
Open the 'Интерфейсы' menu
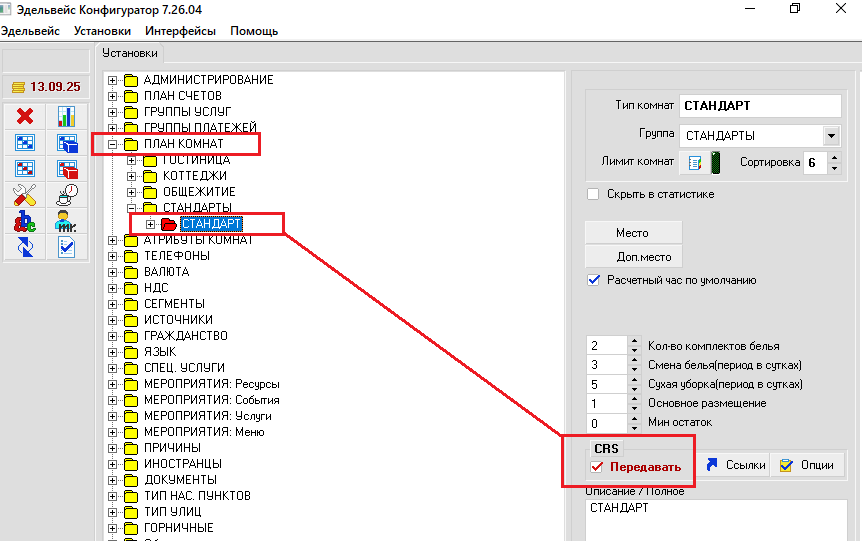click(180, 31)
